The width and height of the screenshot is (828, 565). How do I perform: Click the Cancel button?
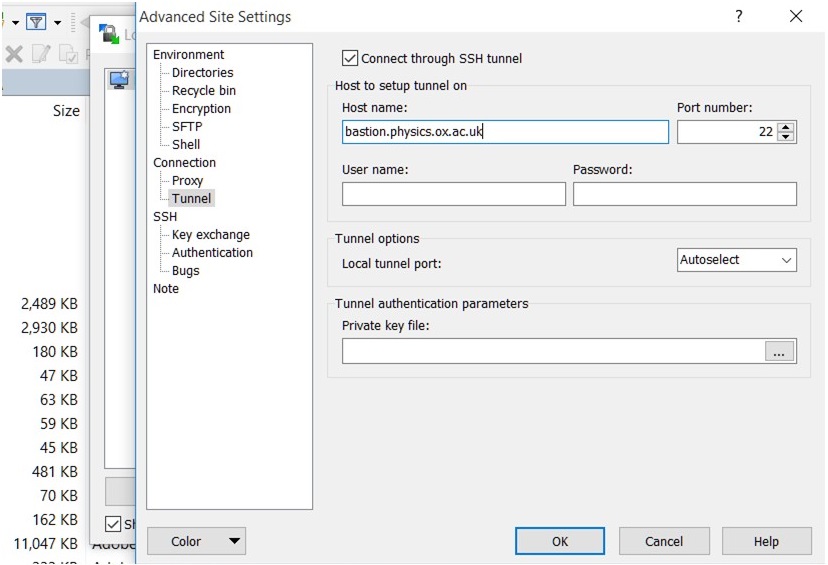pyautogui.click(x=664, y=541)
